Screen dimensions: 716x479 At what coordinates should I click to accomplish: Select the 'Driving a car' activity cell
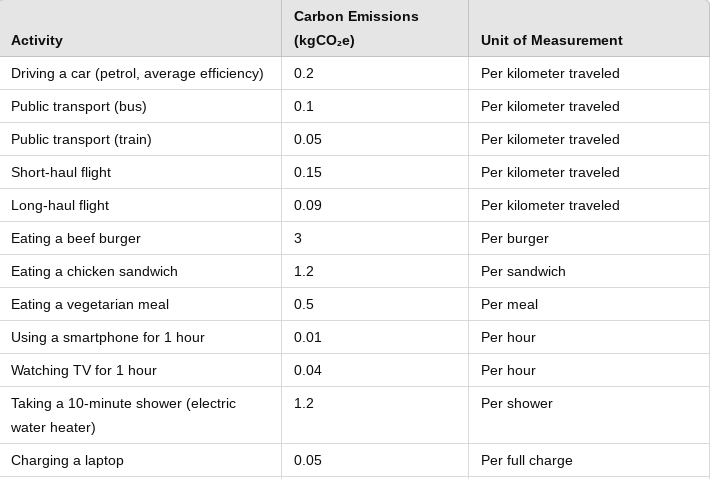click(137, 73)
